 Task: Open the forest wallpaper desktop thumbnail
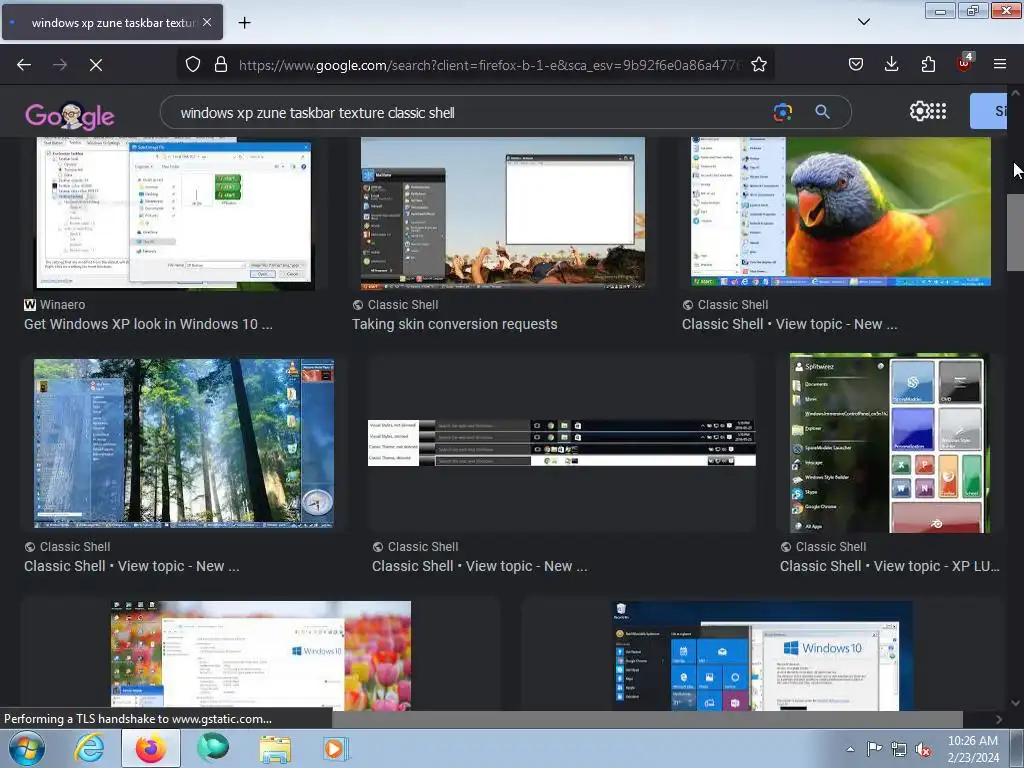[x=184, y=443]
